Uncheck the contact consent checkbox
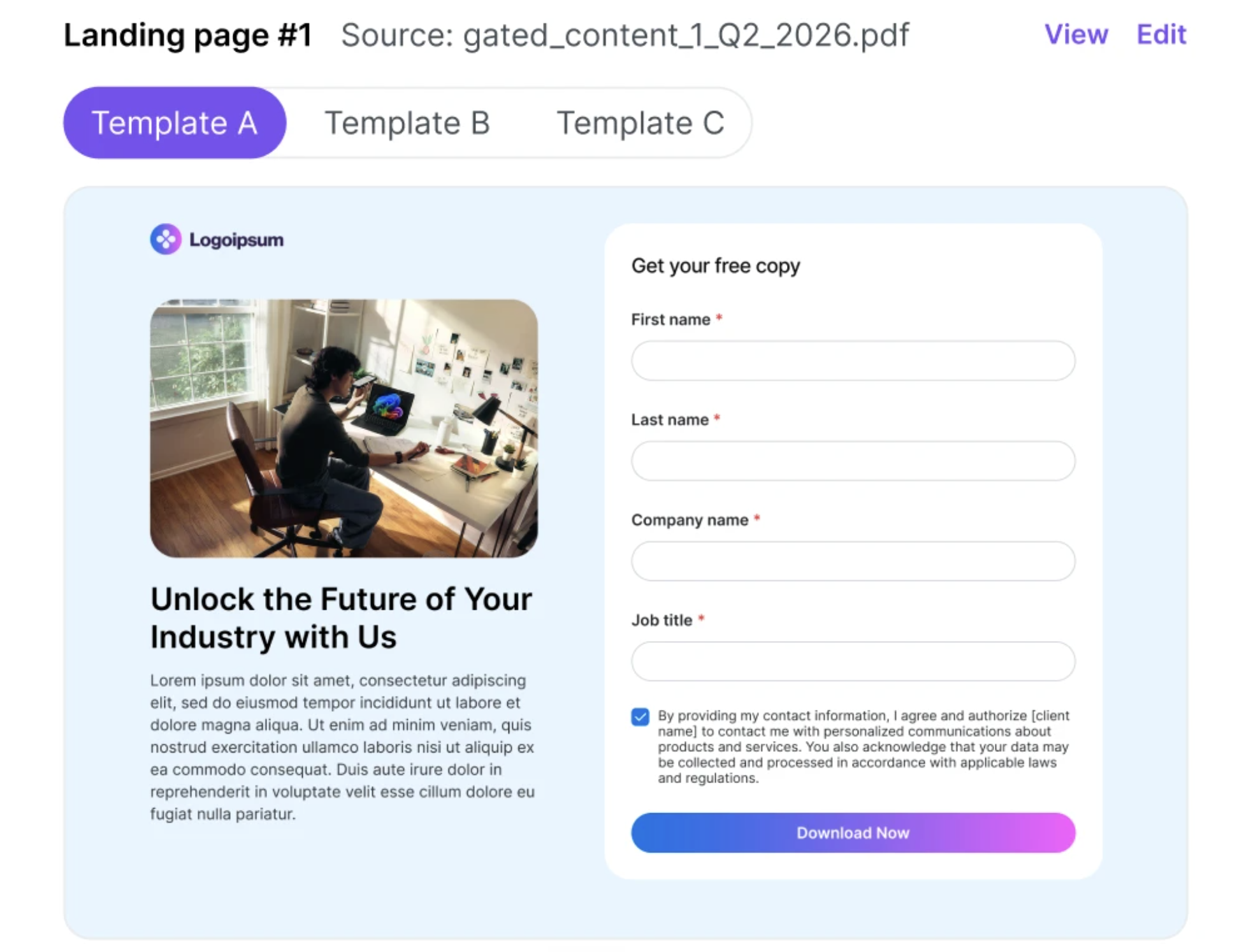 [x=640, y=716]
